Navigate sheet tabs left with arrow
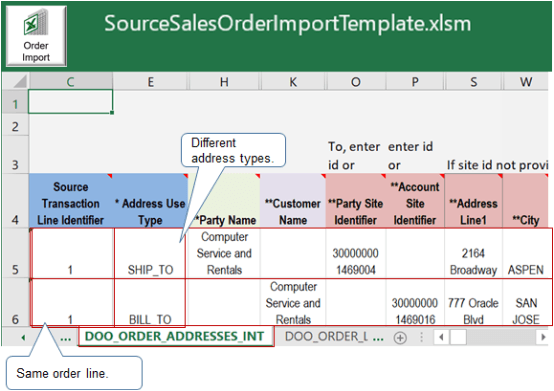Screen dimensions: 554x391 (x=23, y=338)
